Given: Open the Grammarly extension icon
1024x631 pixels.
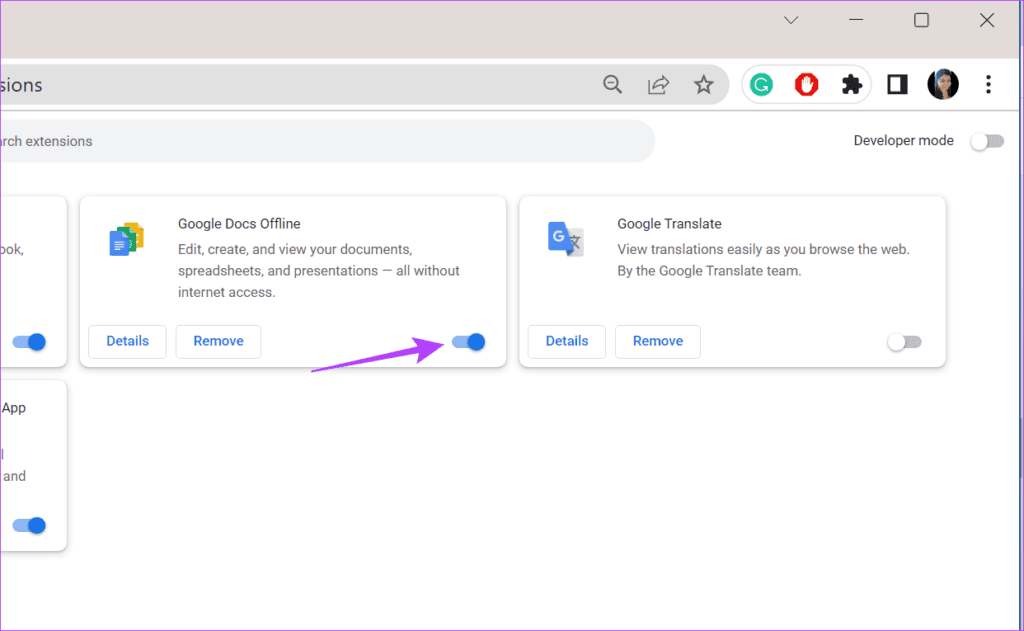Looking at the screenshot, I should [x=761, y=85].
